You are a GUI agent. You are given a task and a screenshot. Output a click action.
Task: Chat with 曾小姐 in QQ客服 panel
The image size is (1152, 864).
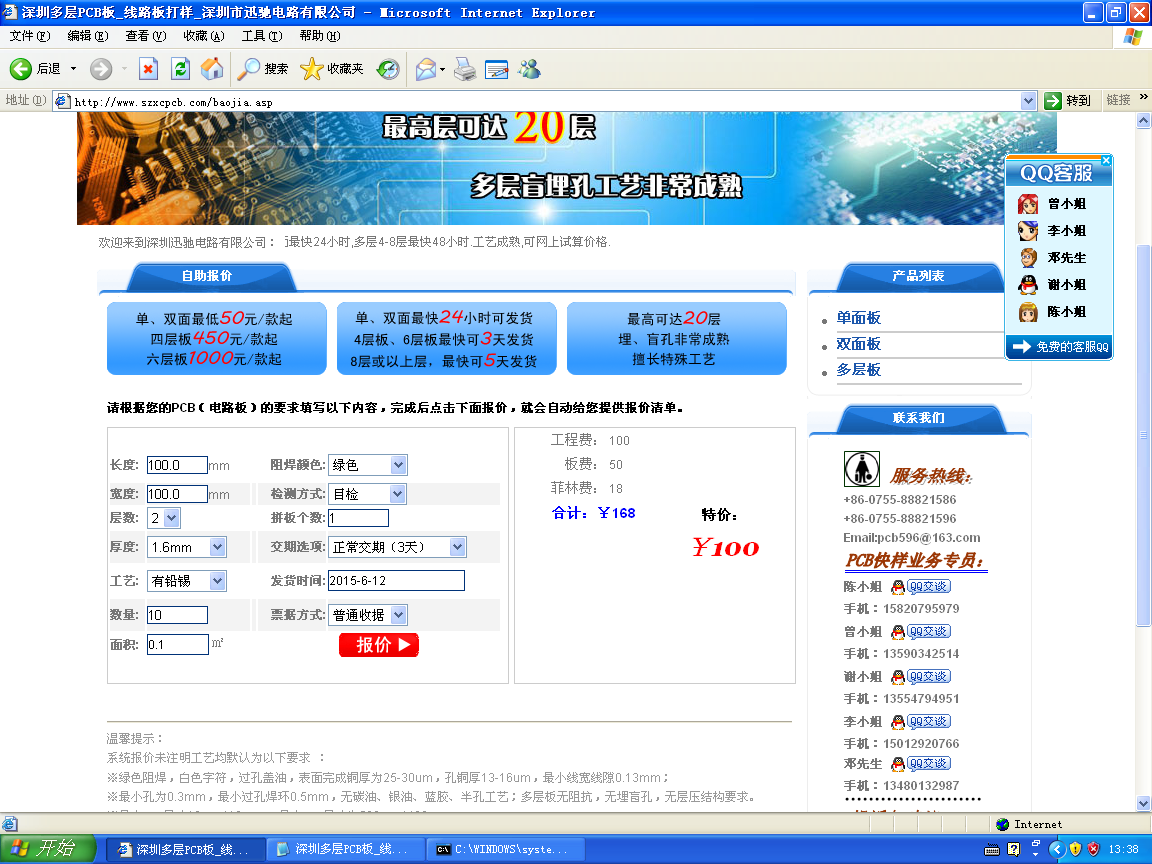click(1051, 204)
